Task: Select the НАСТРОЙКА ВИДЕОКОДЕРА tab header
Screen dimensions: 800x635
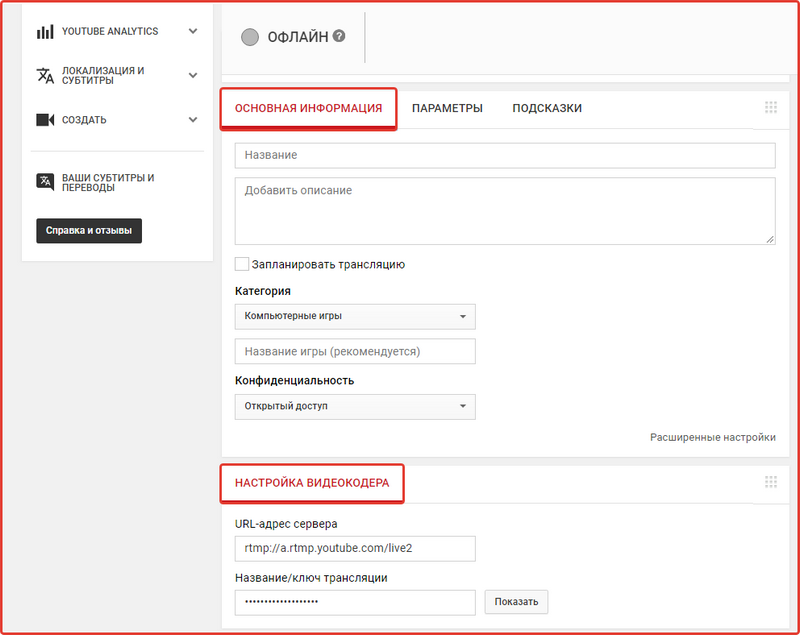Action: pyautogui.click(x=312, y=483)
